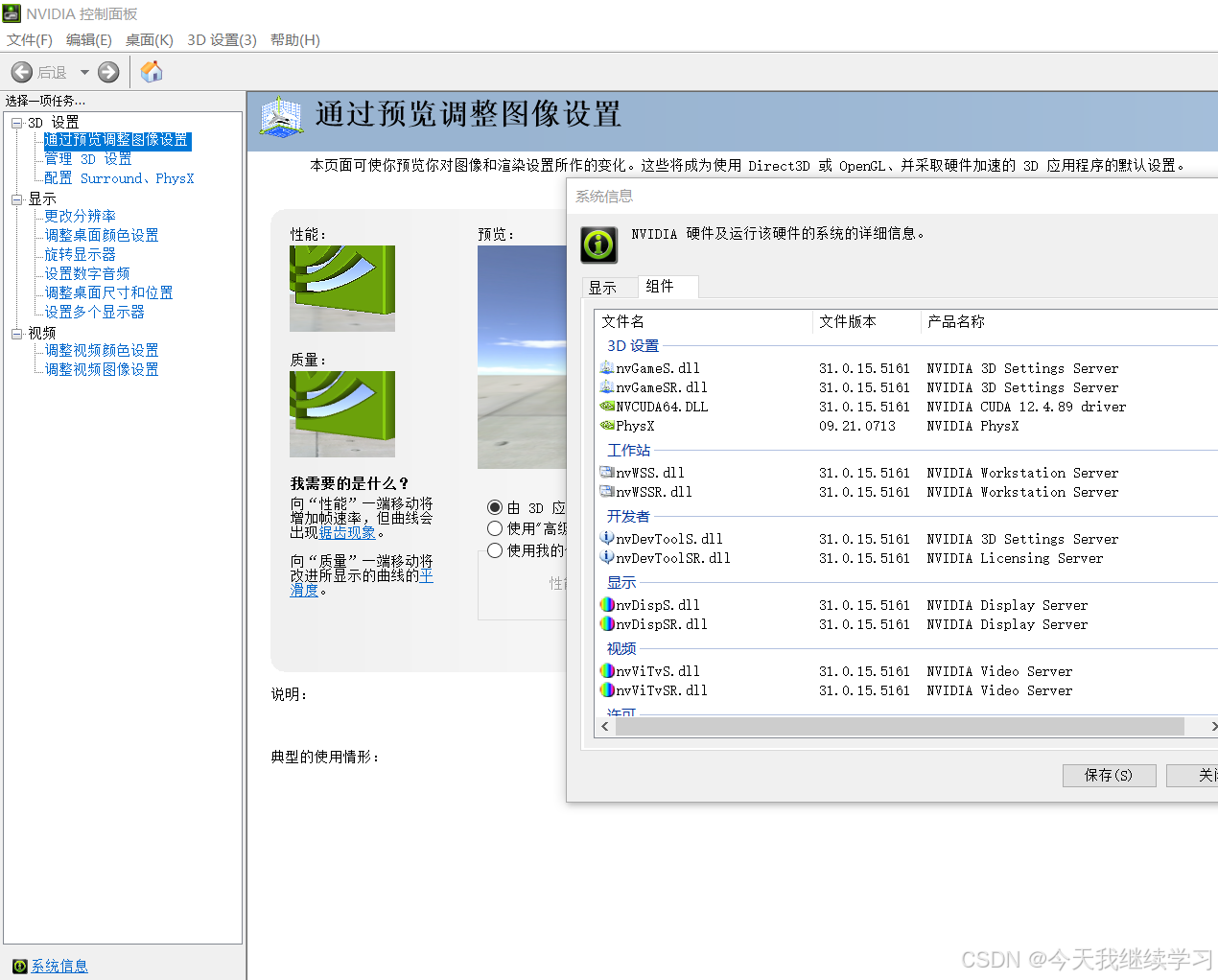Open 调整视频图像设置 in tree

coord(102,370)
